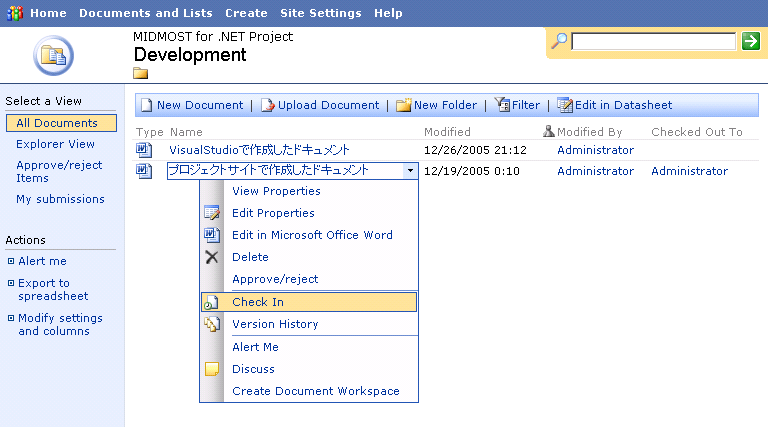Open the Filter toolbar option
The height and width of the screenshot is (427, 768).
[517, 105]
